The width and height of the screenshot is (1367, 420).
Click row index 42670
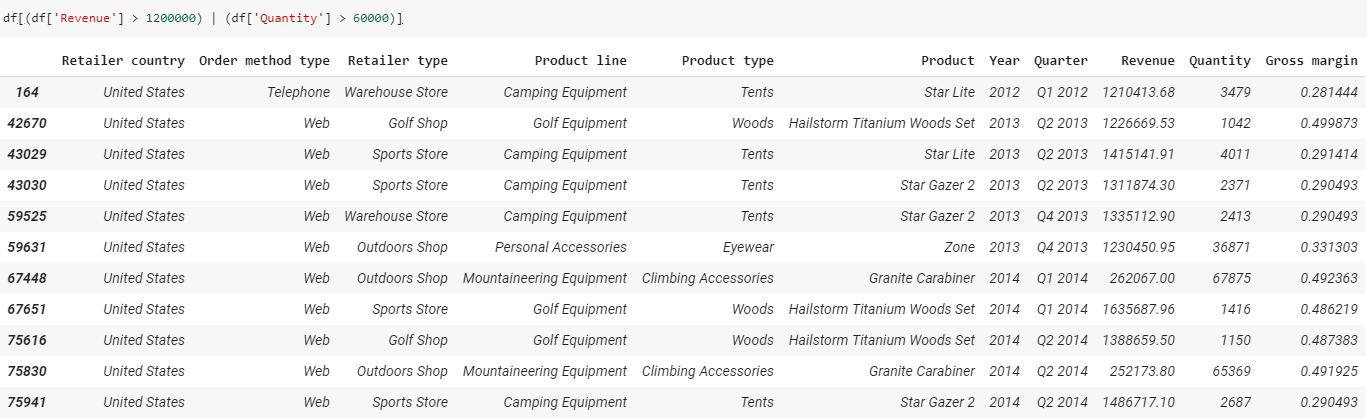[x=26, y=123]
